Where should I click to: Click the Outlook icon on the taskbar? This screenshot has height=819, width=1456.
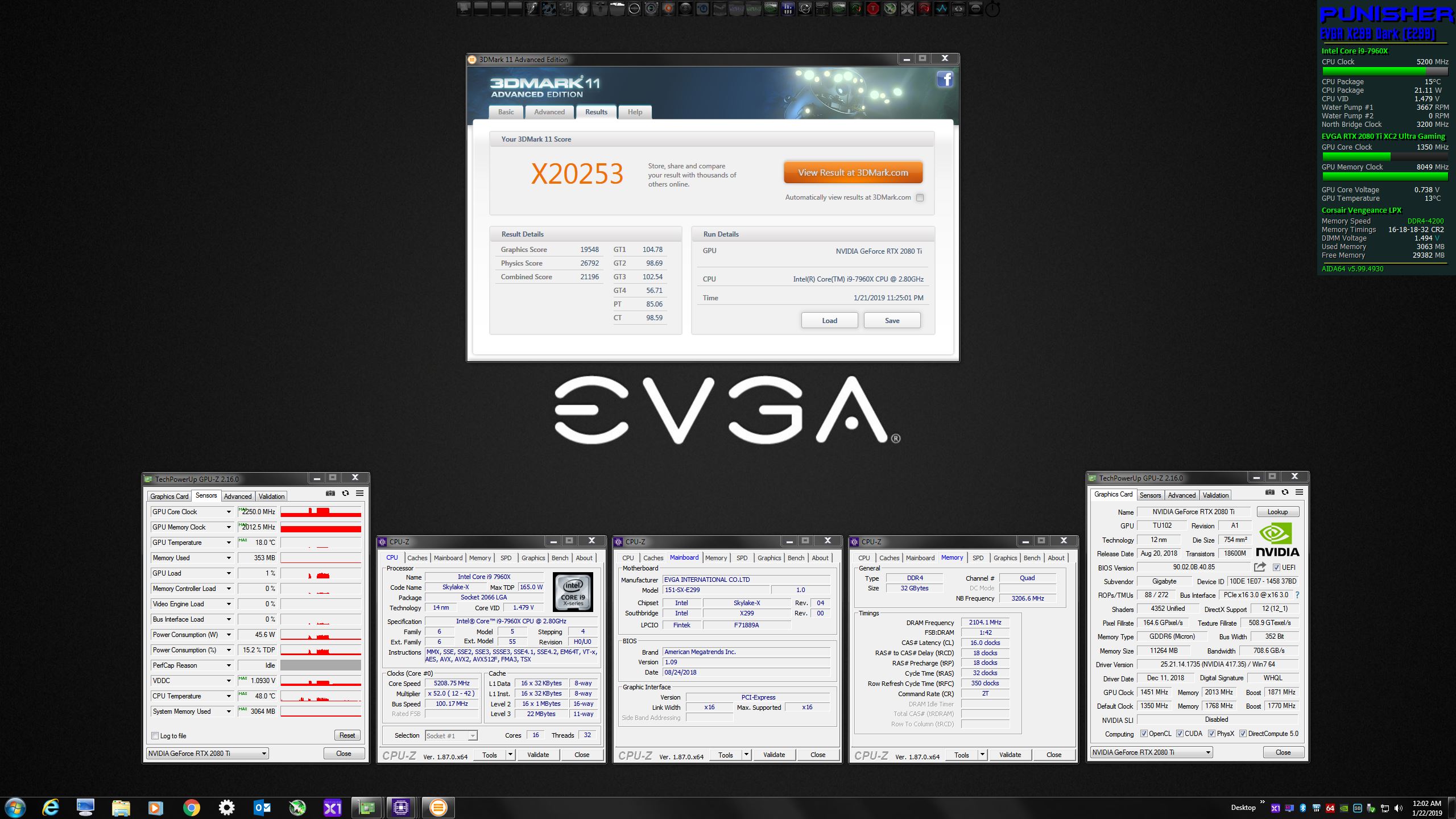262,808
